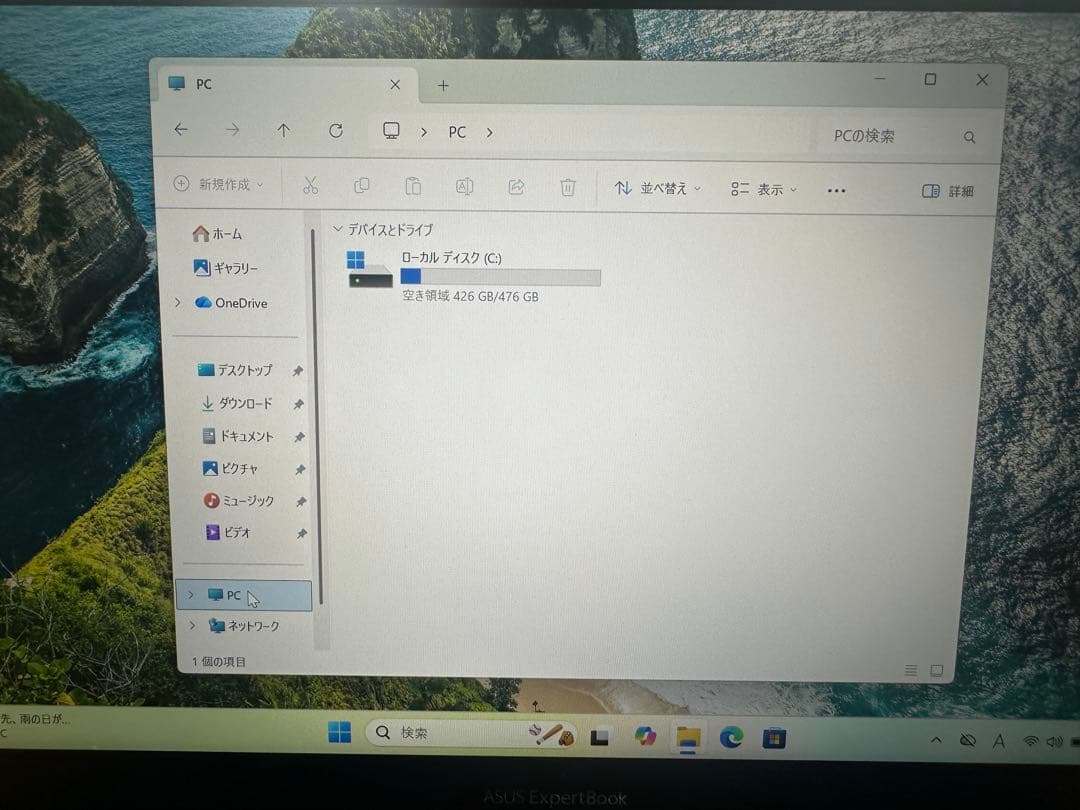Click the Share icon in toolbar
The image size is (1080, 810).
[517, 187]
